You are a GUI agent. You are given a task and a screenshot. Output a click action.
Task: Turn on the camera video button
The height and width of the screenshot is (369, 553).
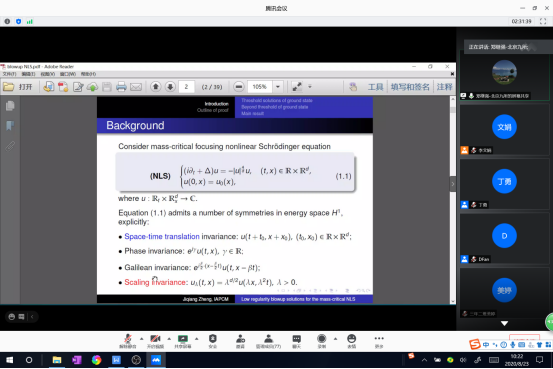coord(155,341)
